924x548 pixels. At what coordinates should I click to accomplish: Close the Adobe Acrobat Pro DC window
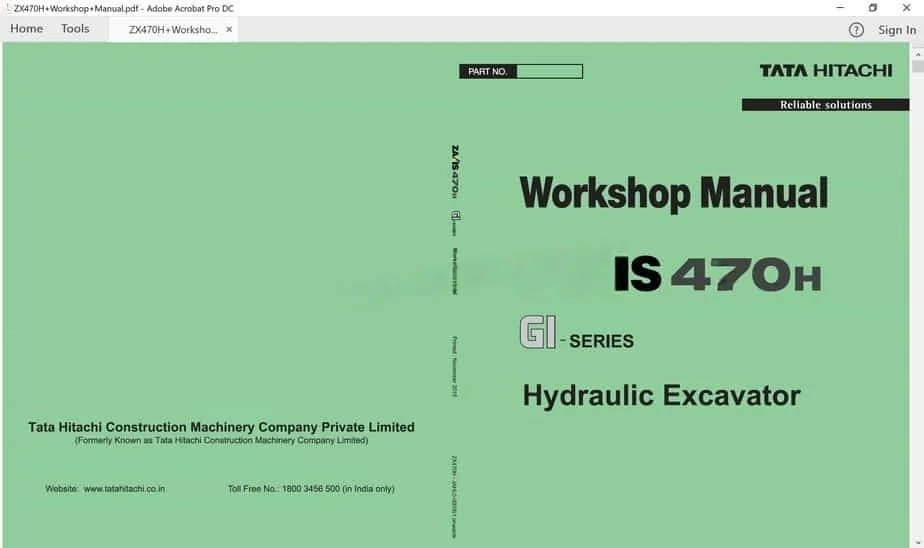pyautogui.click(x=906, y=8)
